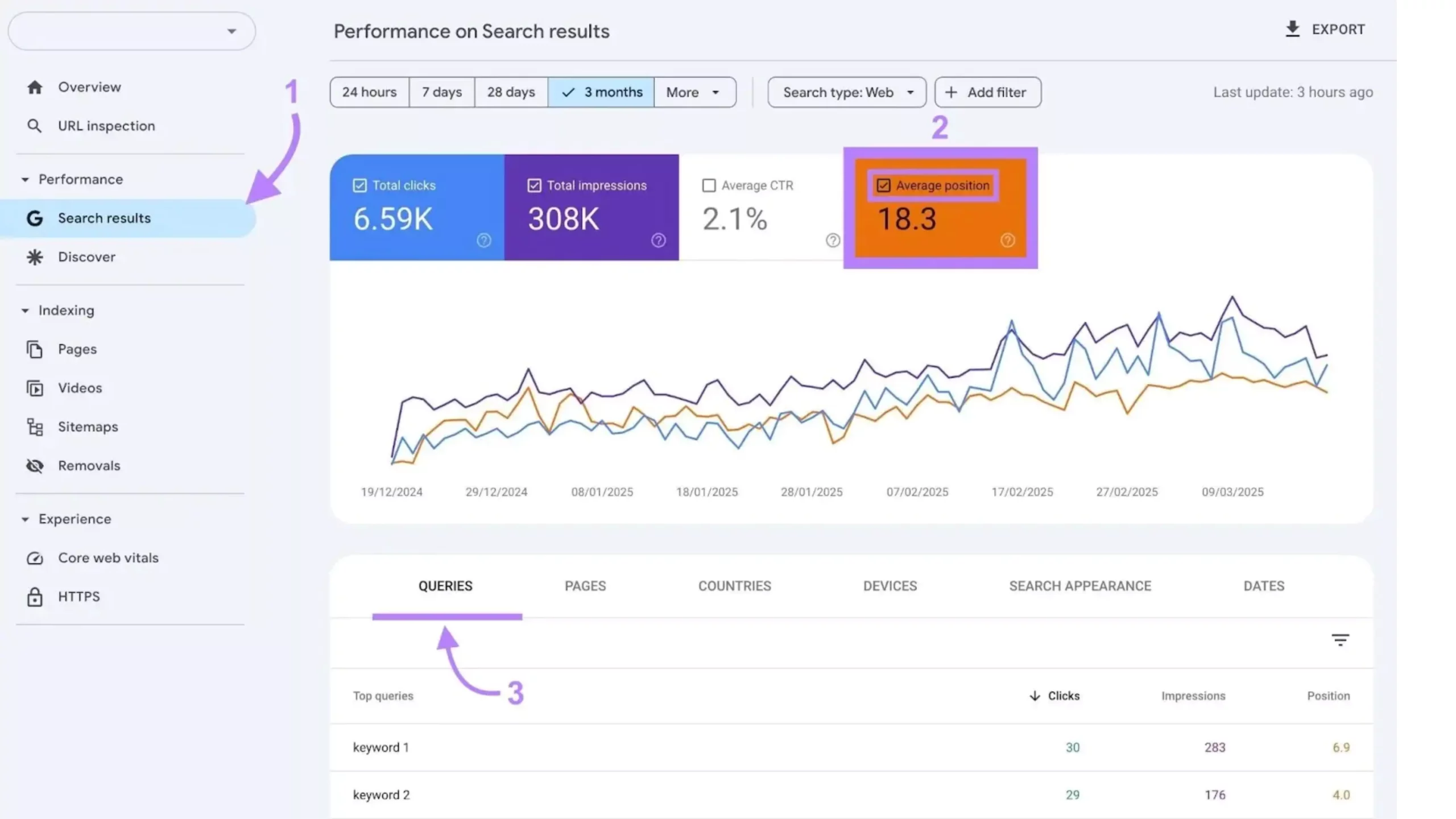Screen dimensions: 1456x819
Task: Open the Search type: Web dropdown
Action: tap(846, 92)
